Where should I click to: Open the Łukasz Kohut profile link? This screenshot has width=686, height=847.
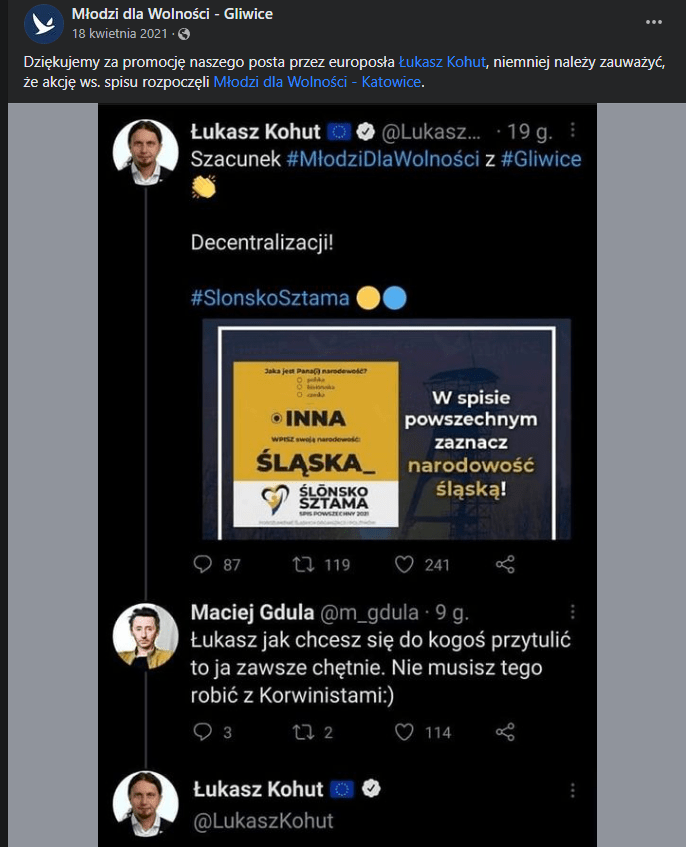point(444,62)
